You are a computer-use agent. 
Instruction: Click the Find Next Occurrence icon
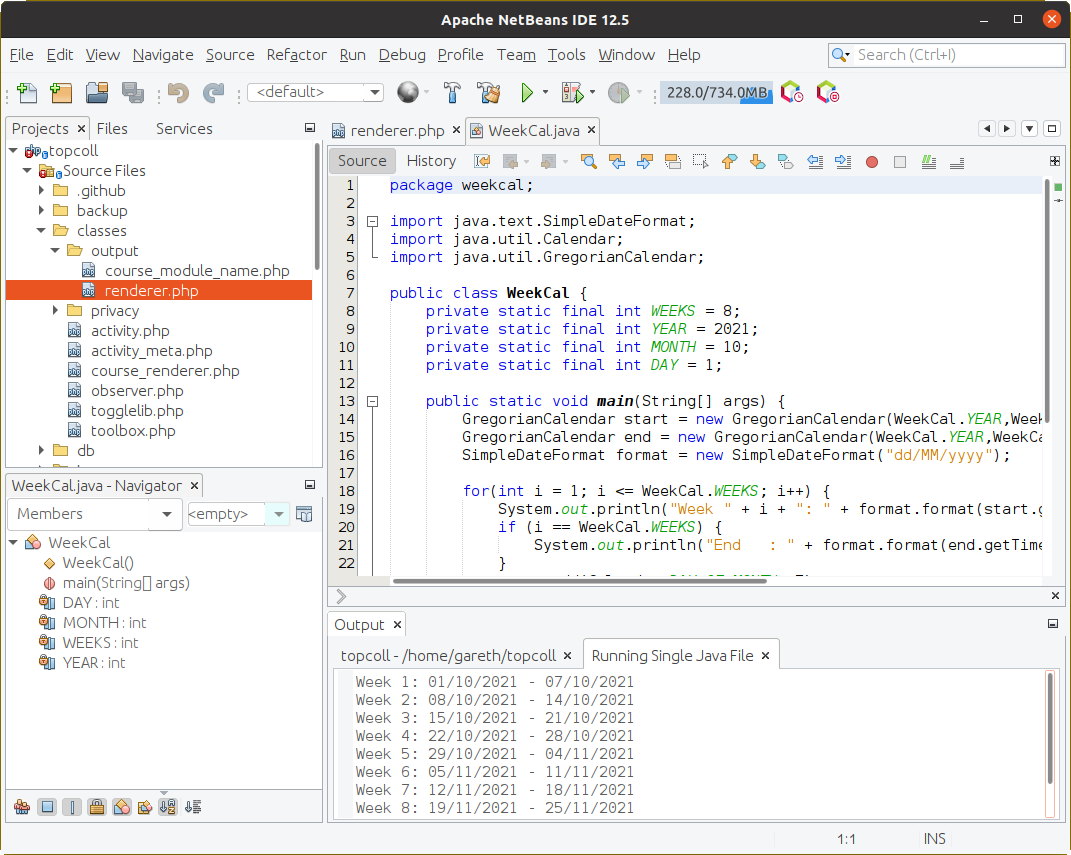644,161
